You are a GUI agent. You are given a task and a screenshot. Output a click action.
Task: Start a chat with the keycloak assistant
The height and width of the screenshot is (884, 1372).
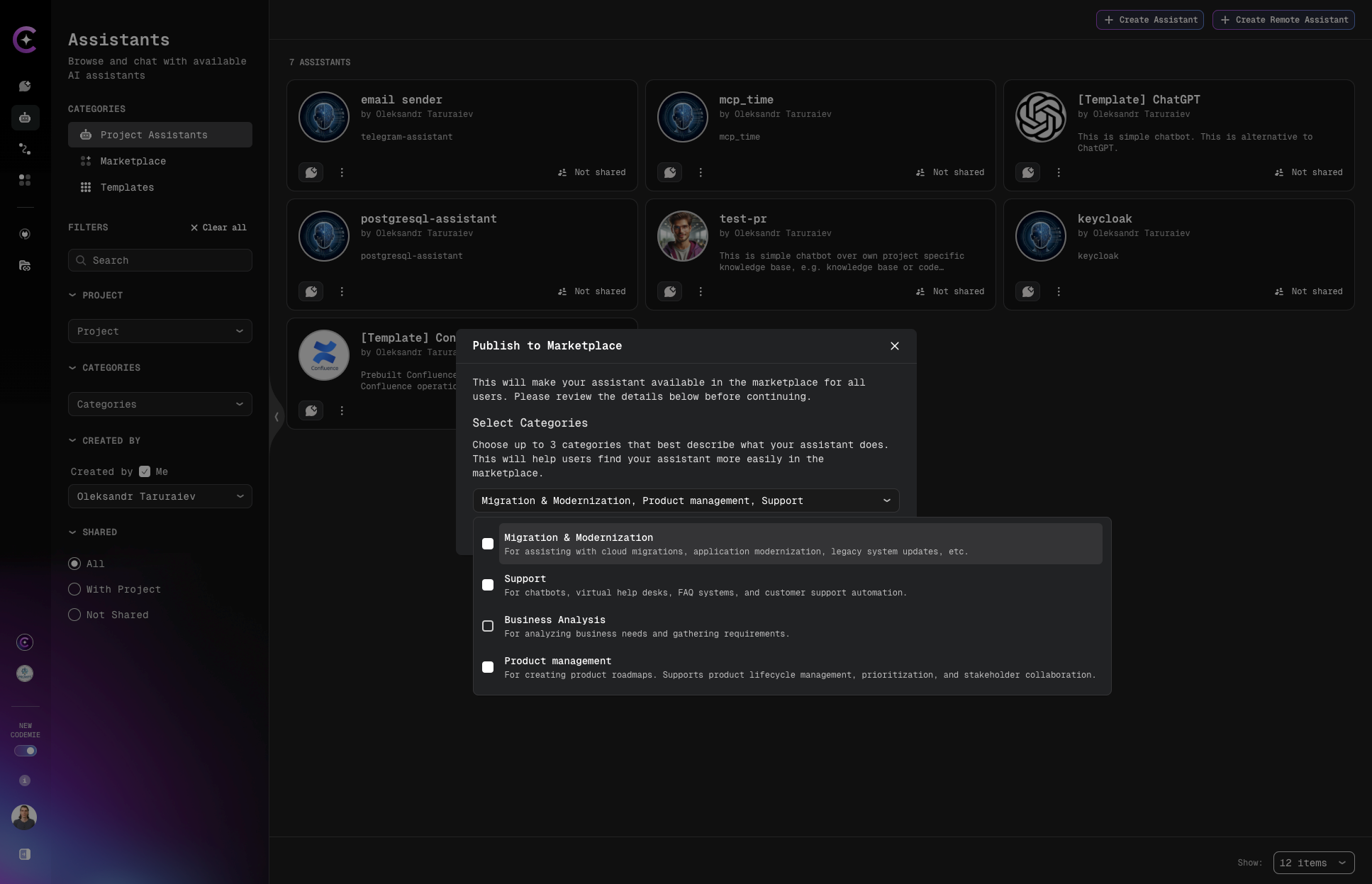click(x=1028, y=291)
